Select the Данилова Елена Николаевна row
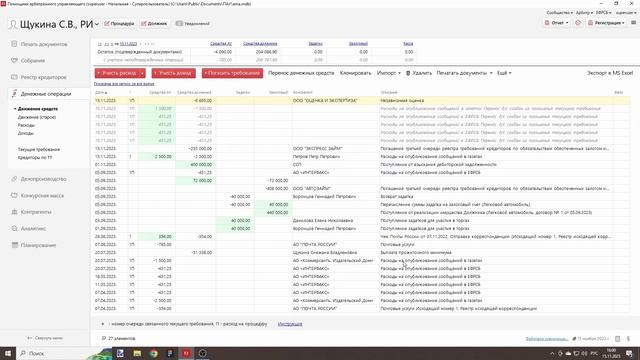 pos(362,220)
